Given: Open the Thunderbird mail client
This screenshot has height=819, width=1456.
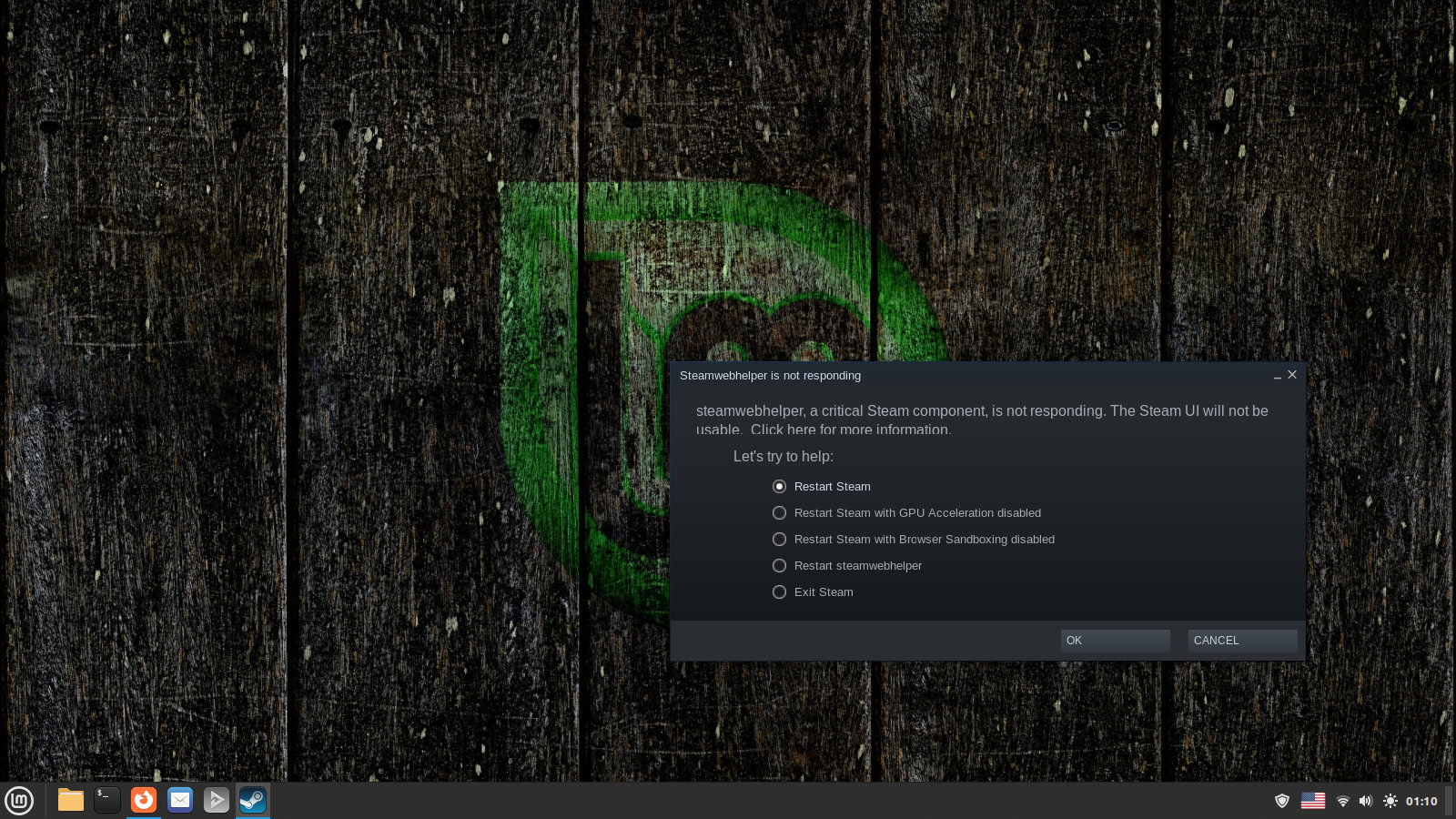Looking at the screenshot, I should pyautogui.click(x=179, y=800).
